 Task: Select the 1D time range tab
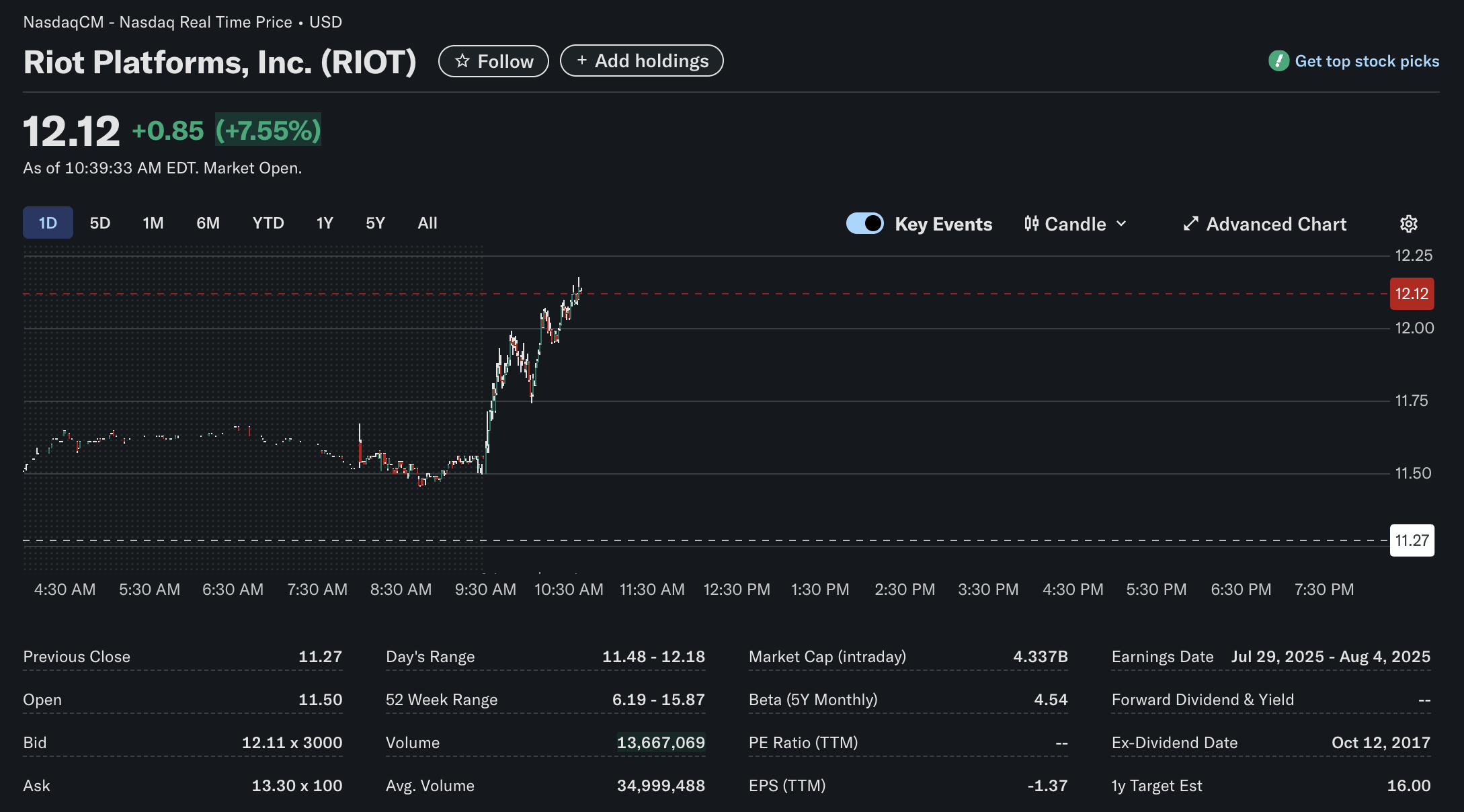point(48,222)
